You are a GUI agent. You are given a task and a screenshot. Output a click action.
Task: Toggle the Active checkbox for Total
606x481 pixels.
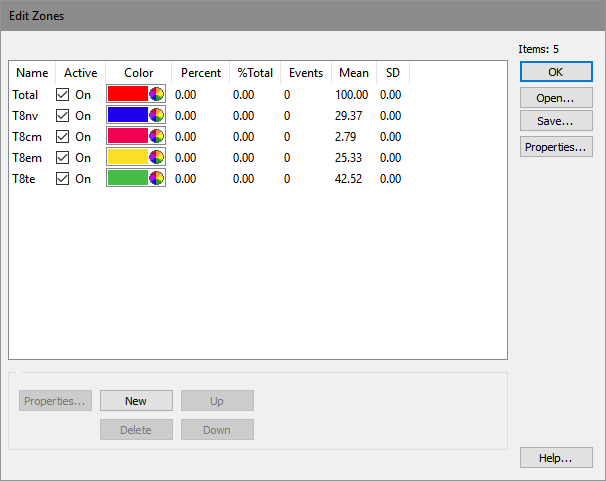63,94
